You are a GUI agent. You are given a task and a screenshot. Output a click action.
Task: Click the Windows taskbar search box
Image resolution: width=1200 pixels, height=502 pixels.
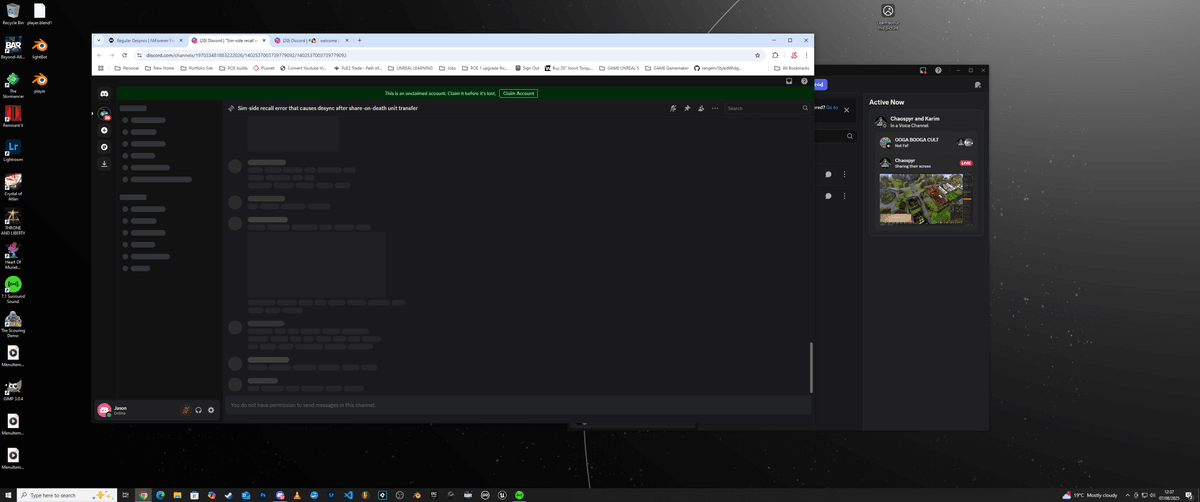point(65,495)
